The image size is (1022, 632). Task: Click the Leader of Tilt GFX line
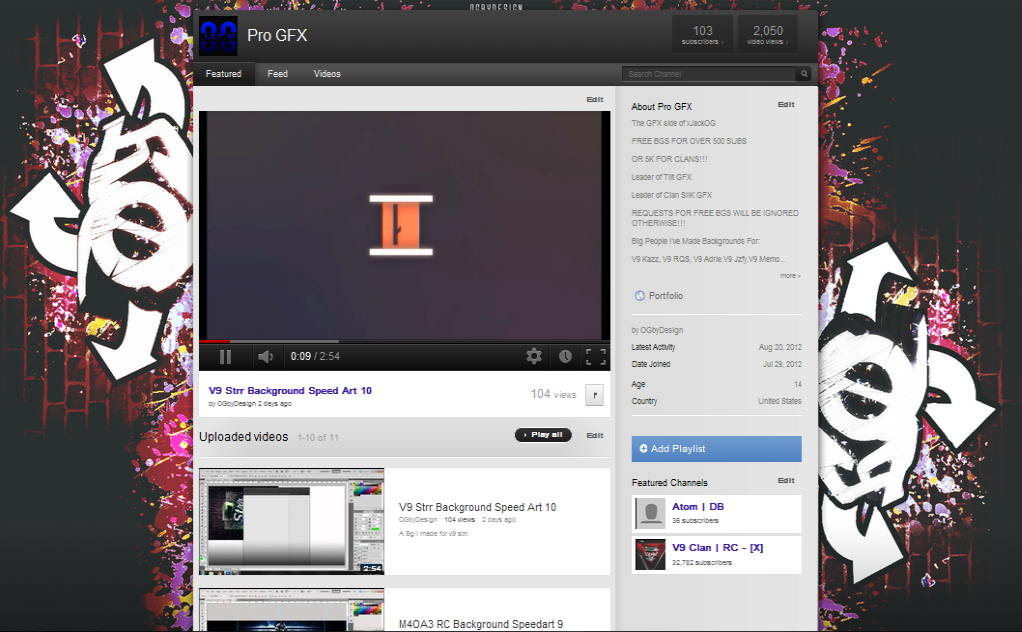tap(662, 177)
